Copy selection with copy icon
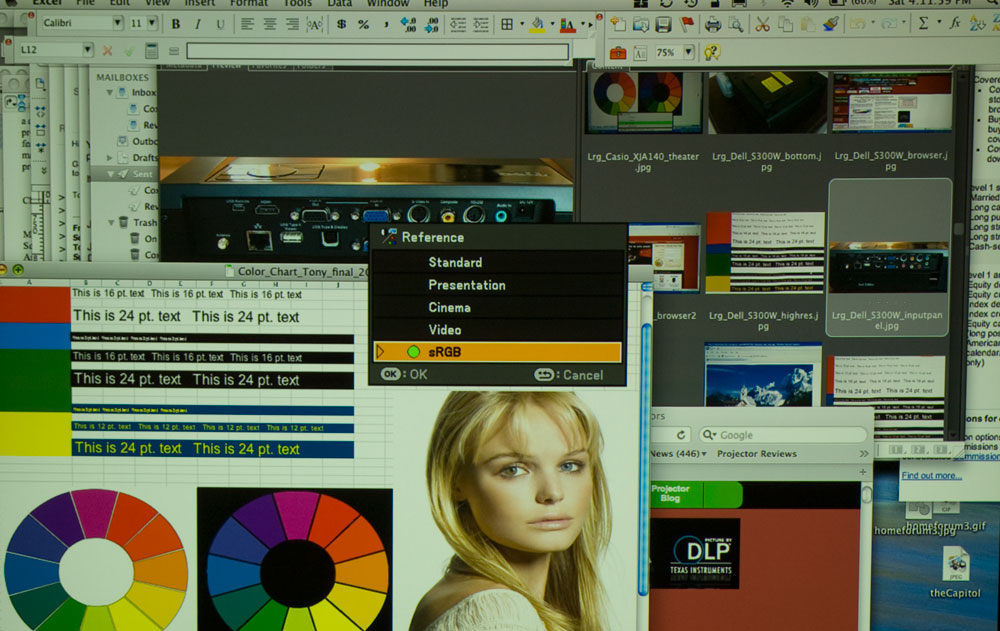 [785, 25]
